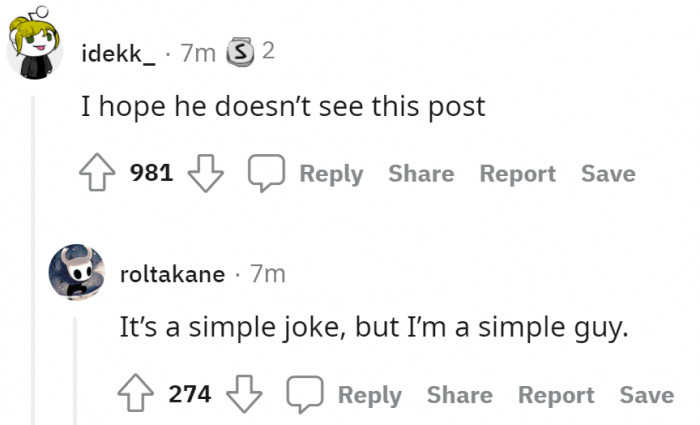The height and width of the screenshot is (425, 700).
Task: Downvote roltakane's reply
Action: coord(242,395)
